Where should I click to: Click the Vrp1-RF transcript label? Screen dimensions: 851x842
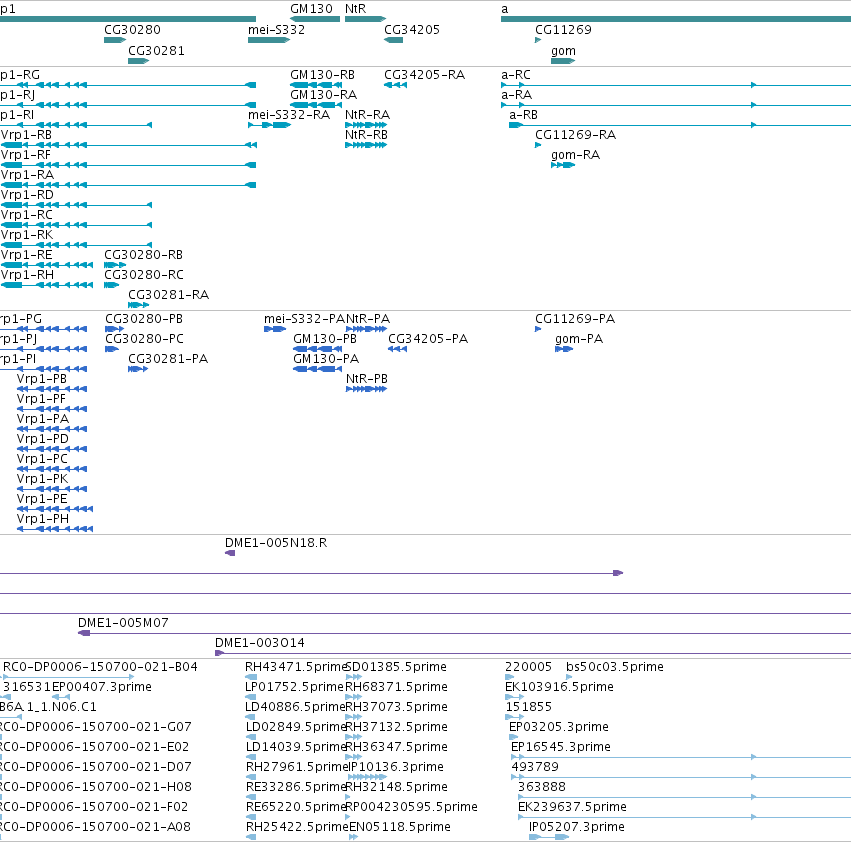click(26, 155)
